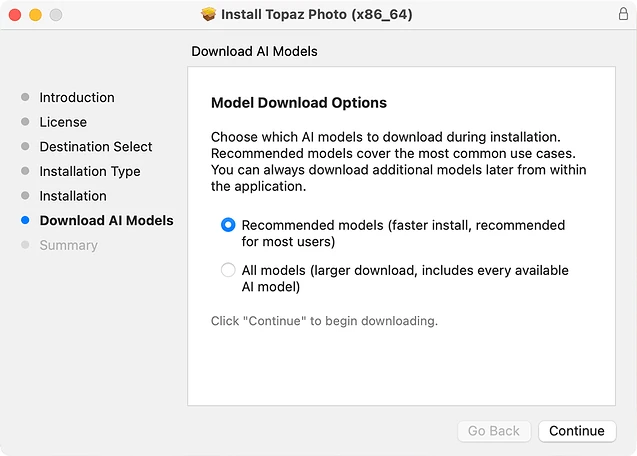Click the Installation Type step
This screenshot has height=456, width=637.
[90, 171]
